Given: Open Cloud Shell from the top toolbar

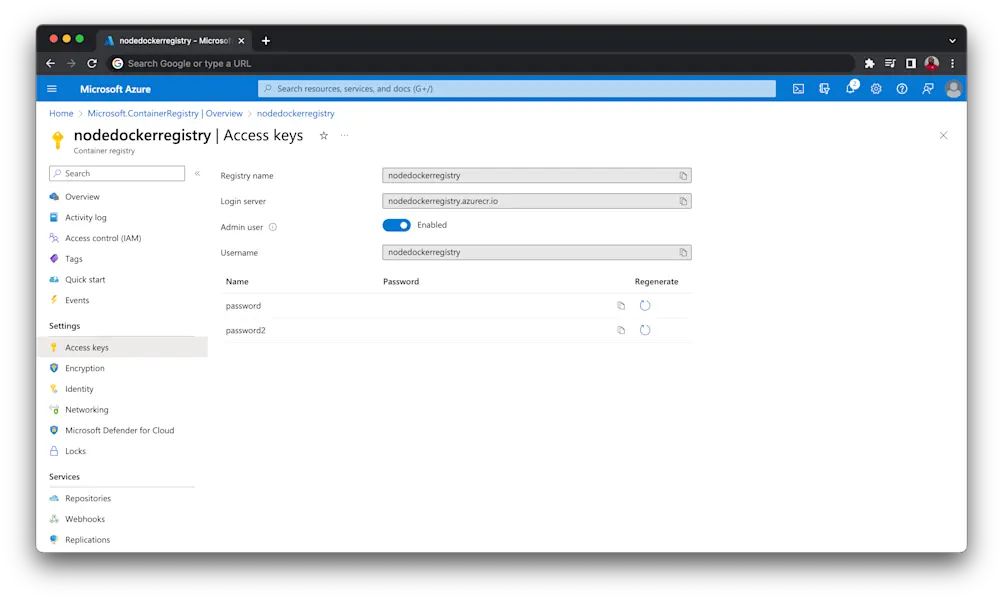Looking at the screenshot, I should [797, 88].
